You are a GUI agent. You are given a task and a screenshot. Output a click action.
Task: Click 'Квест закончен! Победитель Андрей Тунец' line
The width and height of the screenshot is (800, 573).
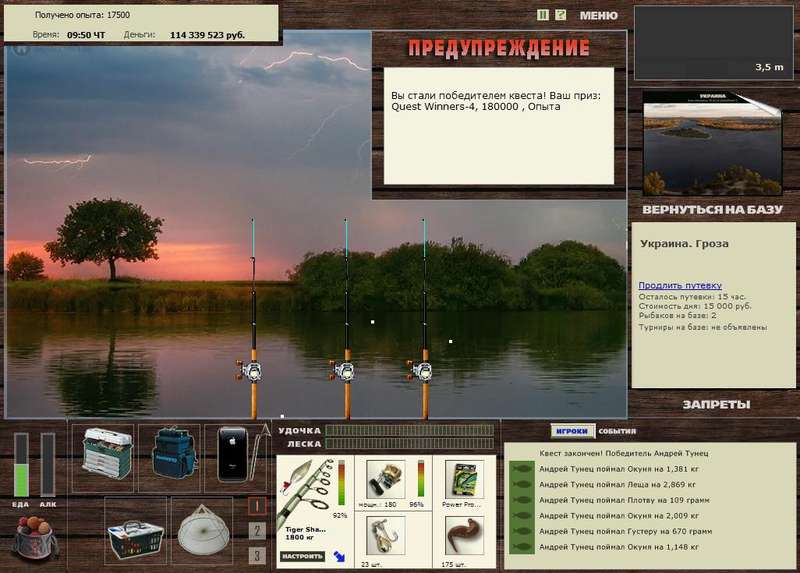click(x=623, y=453)
